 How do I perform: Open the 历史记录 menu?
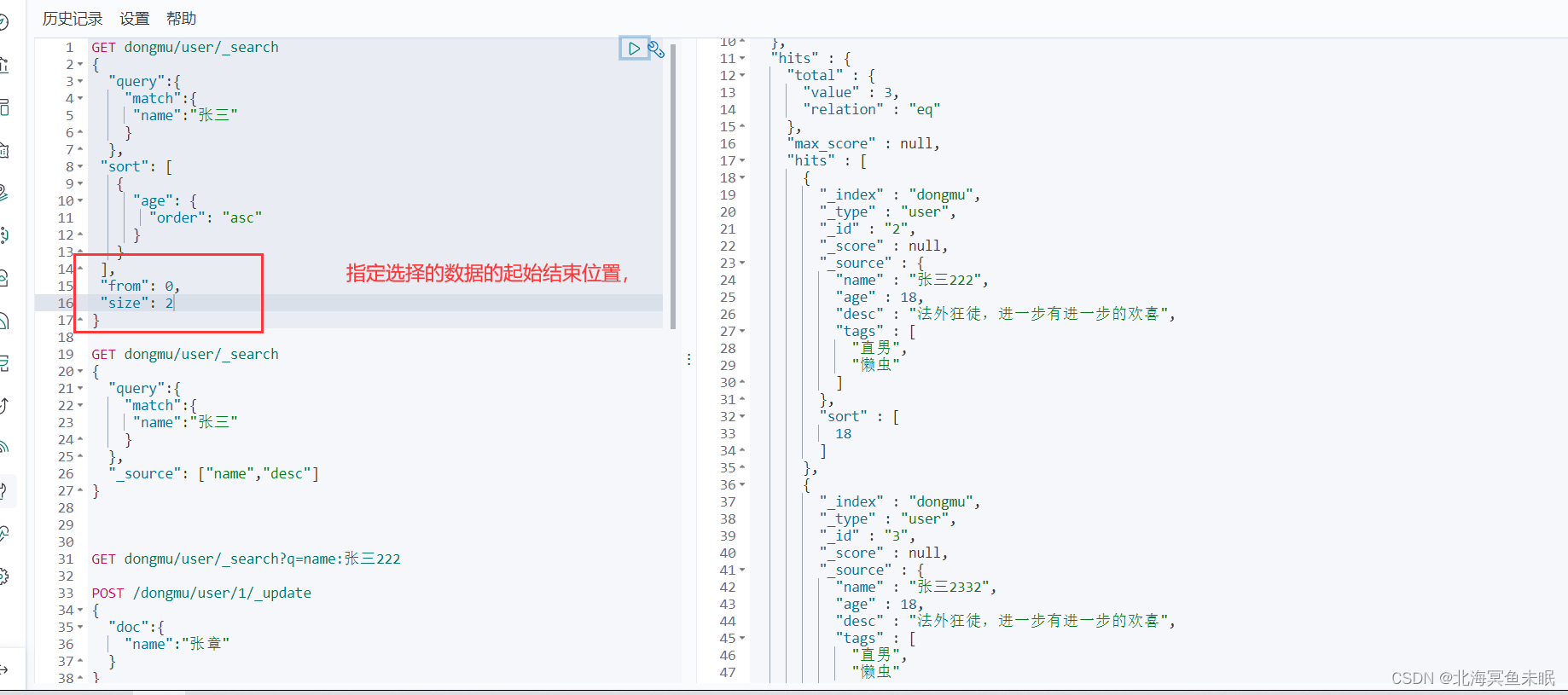(73, 19)
